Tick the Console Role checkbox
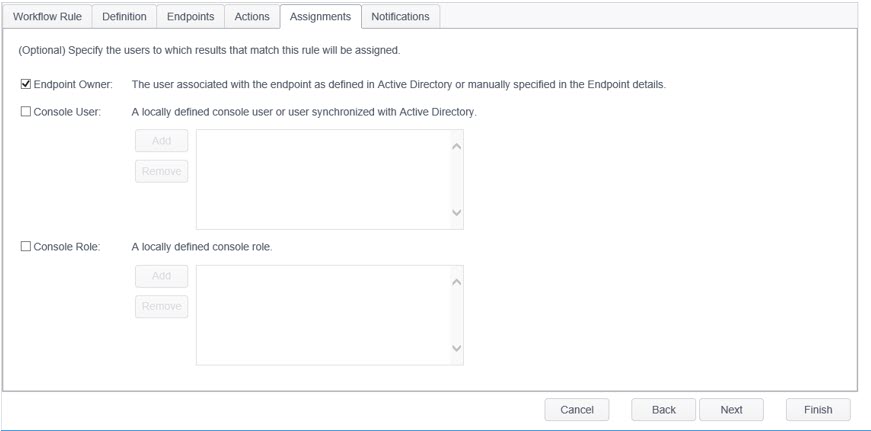 (x=26, y=247)
